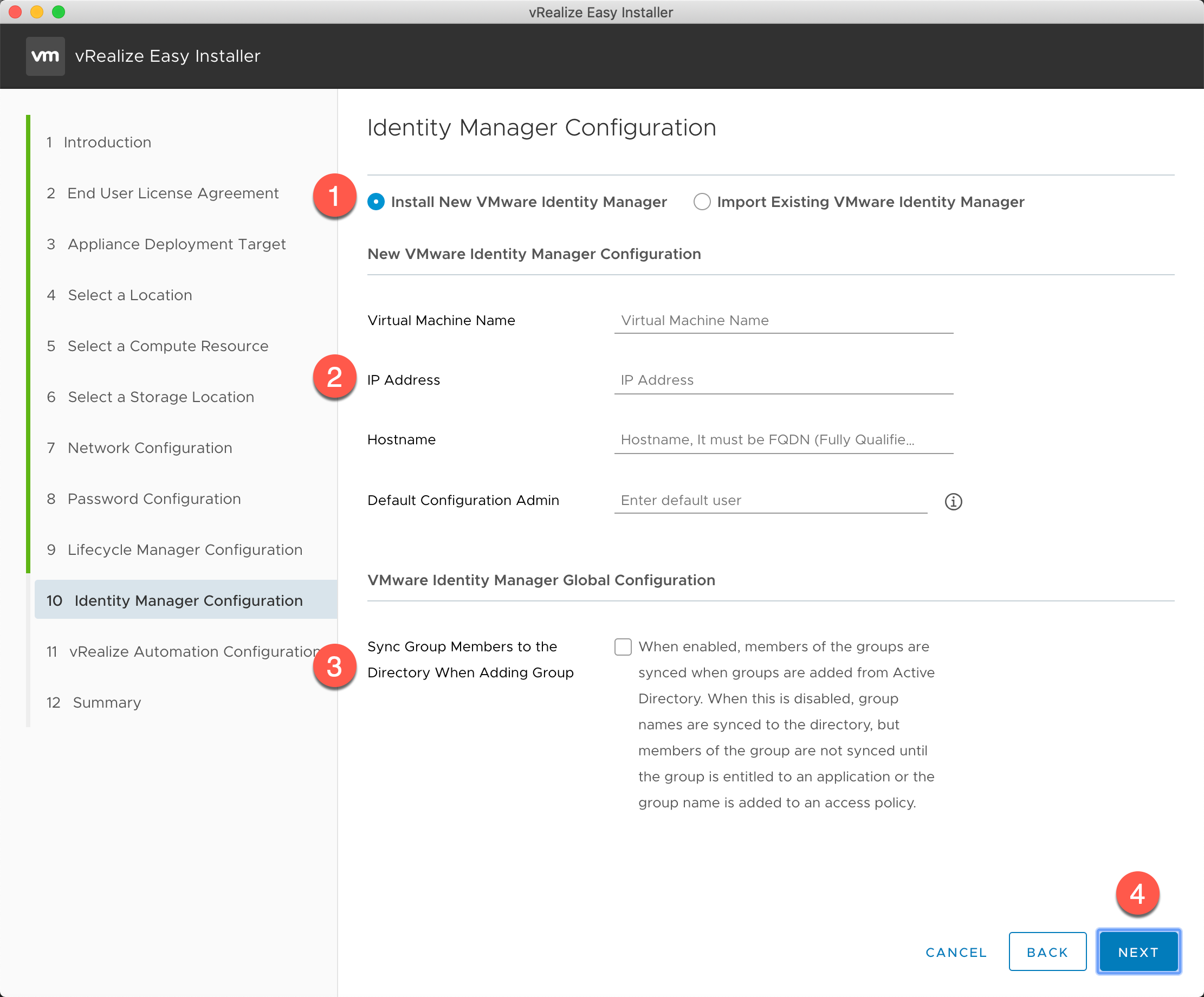
Task: Click the VMware Identity Manager Global Configuration heading
Action: pyautogui.click(x=541, y=580)
